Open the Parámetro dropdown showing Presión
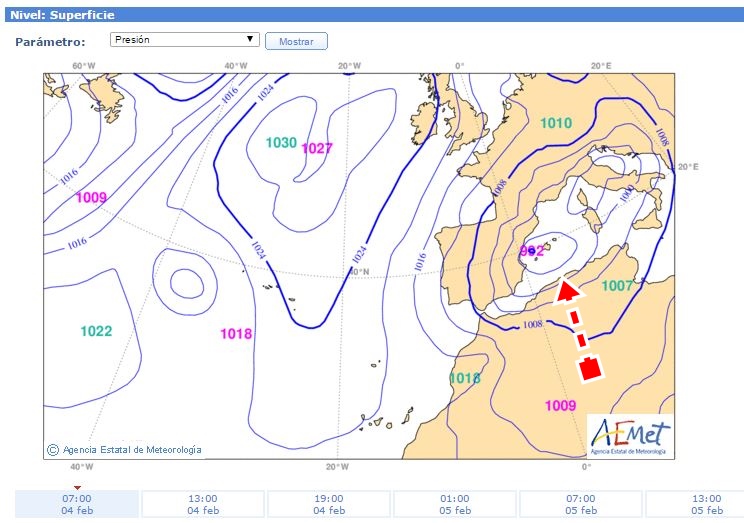 (x=184, y=40)
